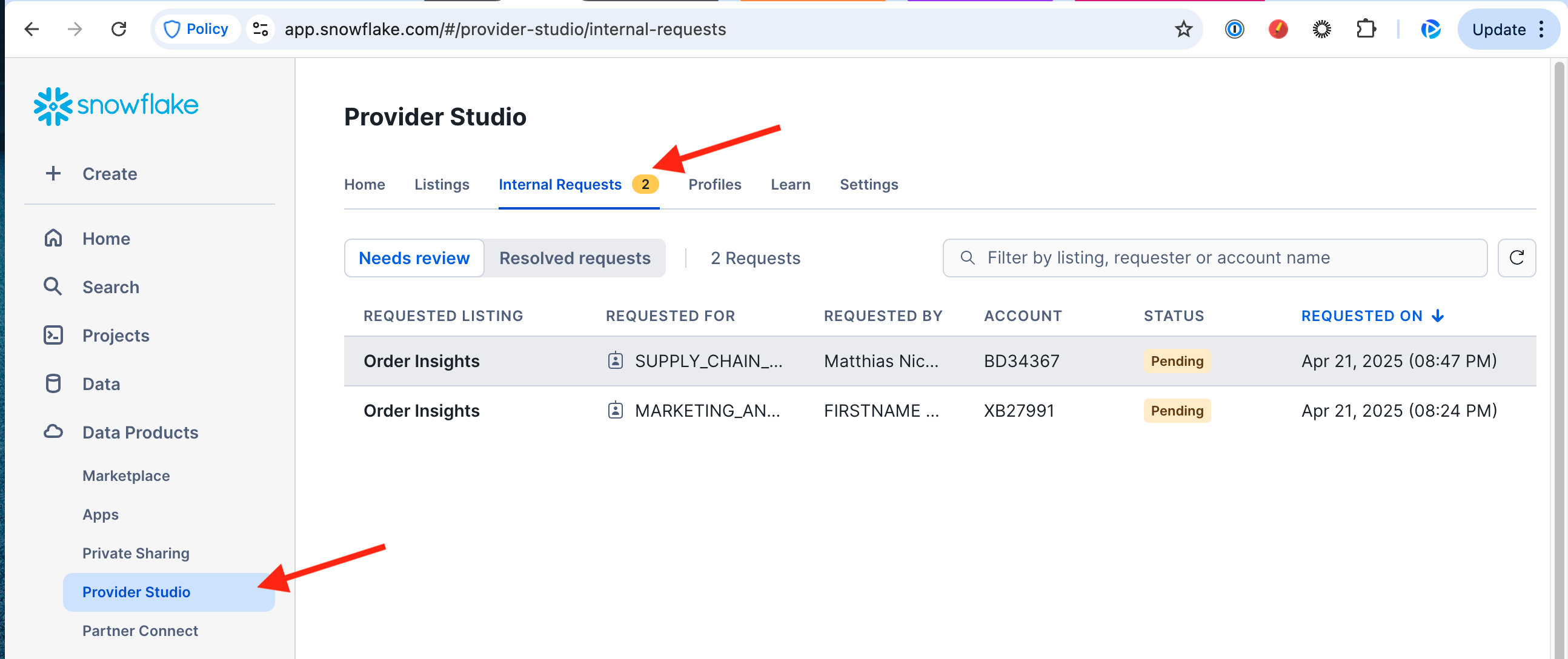The width and height of the screenshot is (1568, 659).
Task: Open Order Insights request for BD34367
Action: tap(940, 361)
